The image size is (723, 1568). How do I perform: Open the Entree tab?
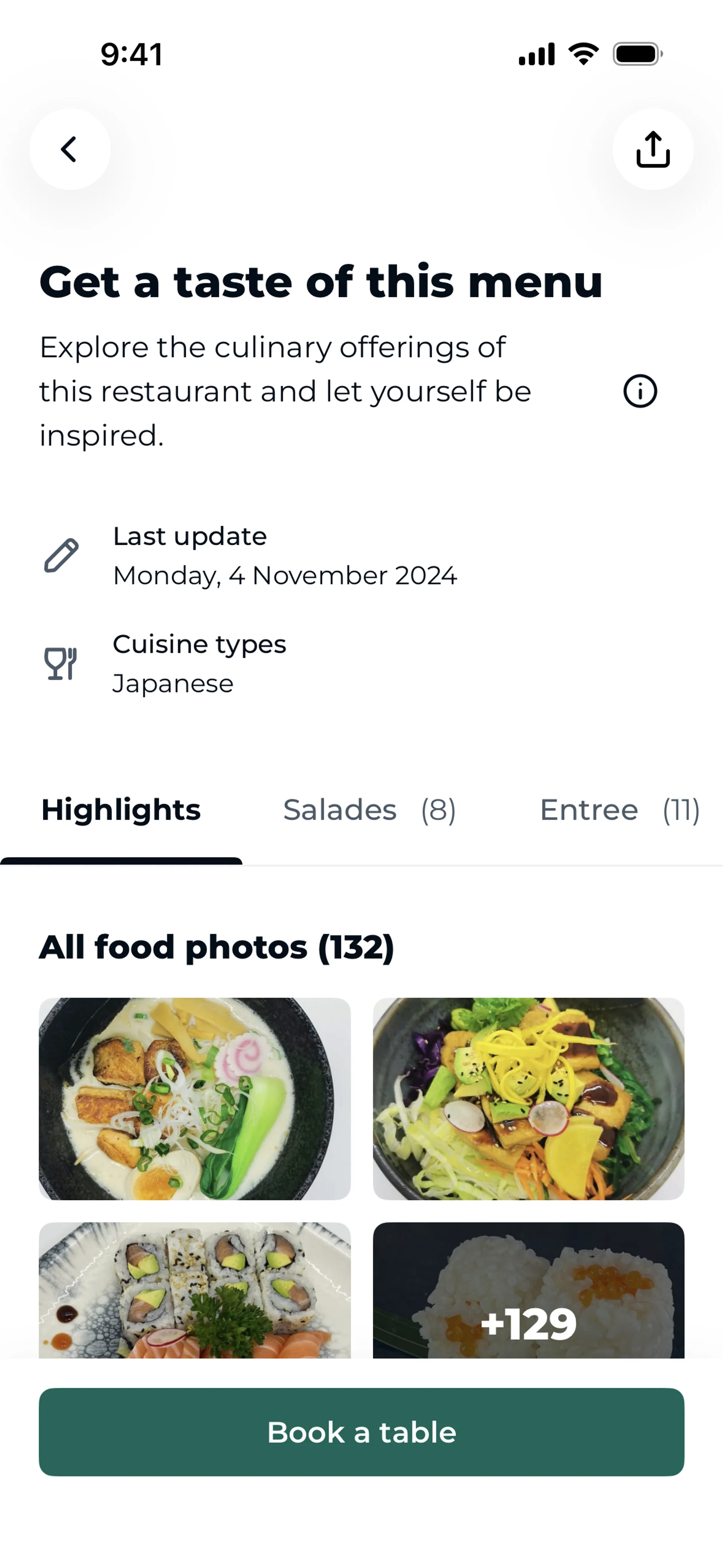(619, 810)
